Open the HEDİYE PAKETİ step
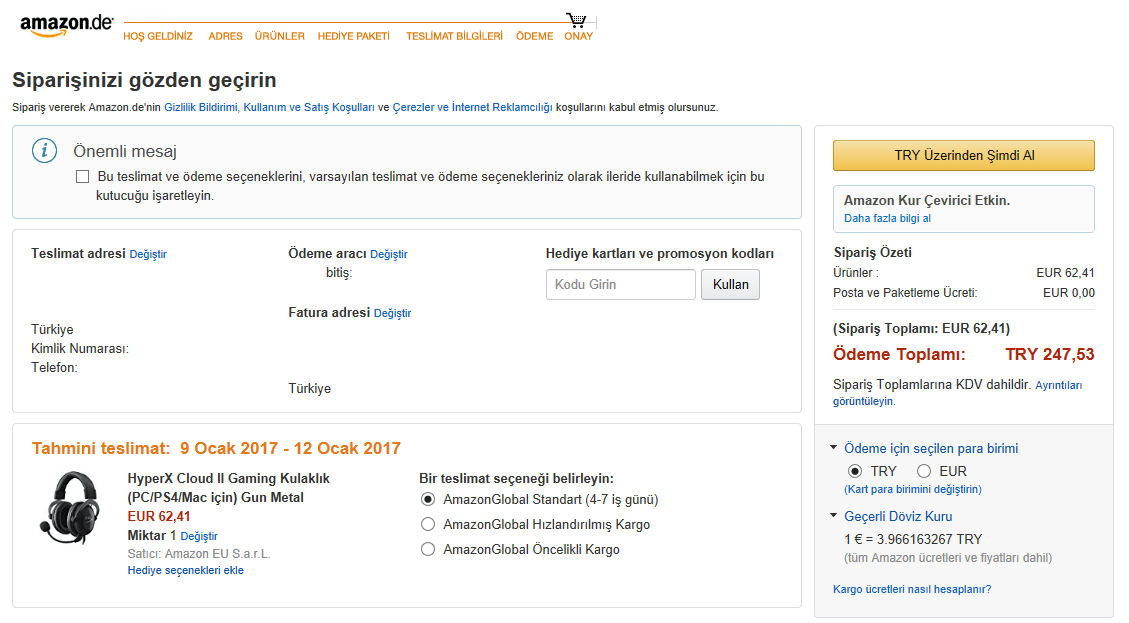Image resolution: width=1129 pixels, height=623 pixels. 353,36
